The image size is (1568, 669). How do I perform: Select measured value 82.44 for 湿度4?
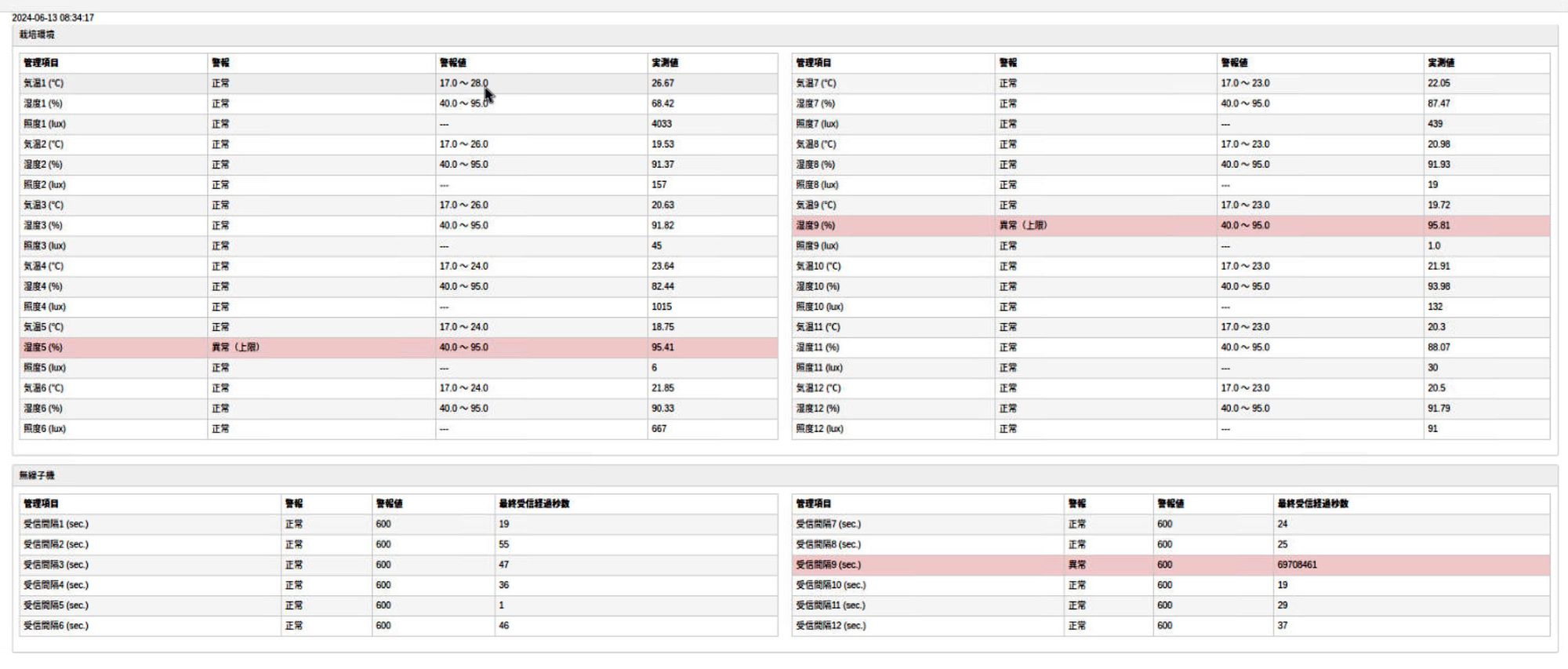pos(662,287)
